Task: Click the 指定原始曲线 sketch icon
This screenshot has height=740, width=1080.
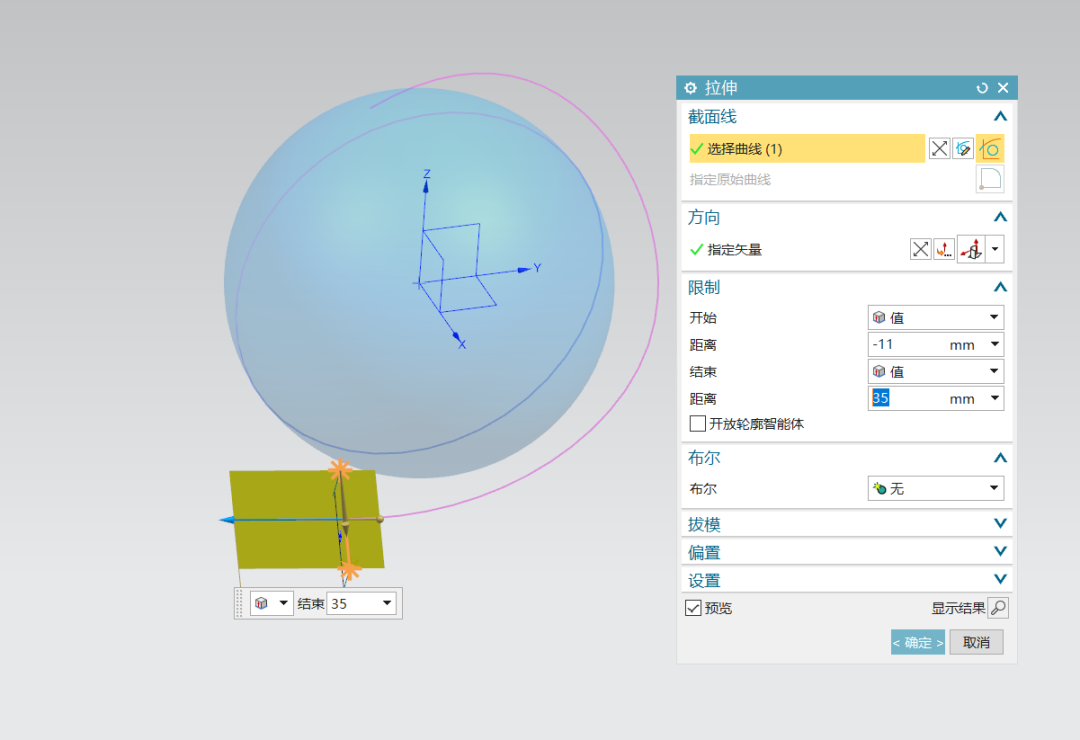Action: (989, 178)
